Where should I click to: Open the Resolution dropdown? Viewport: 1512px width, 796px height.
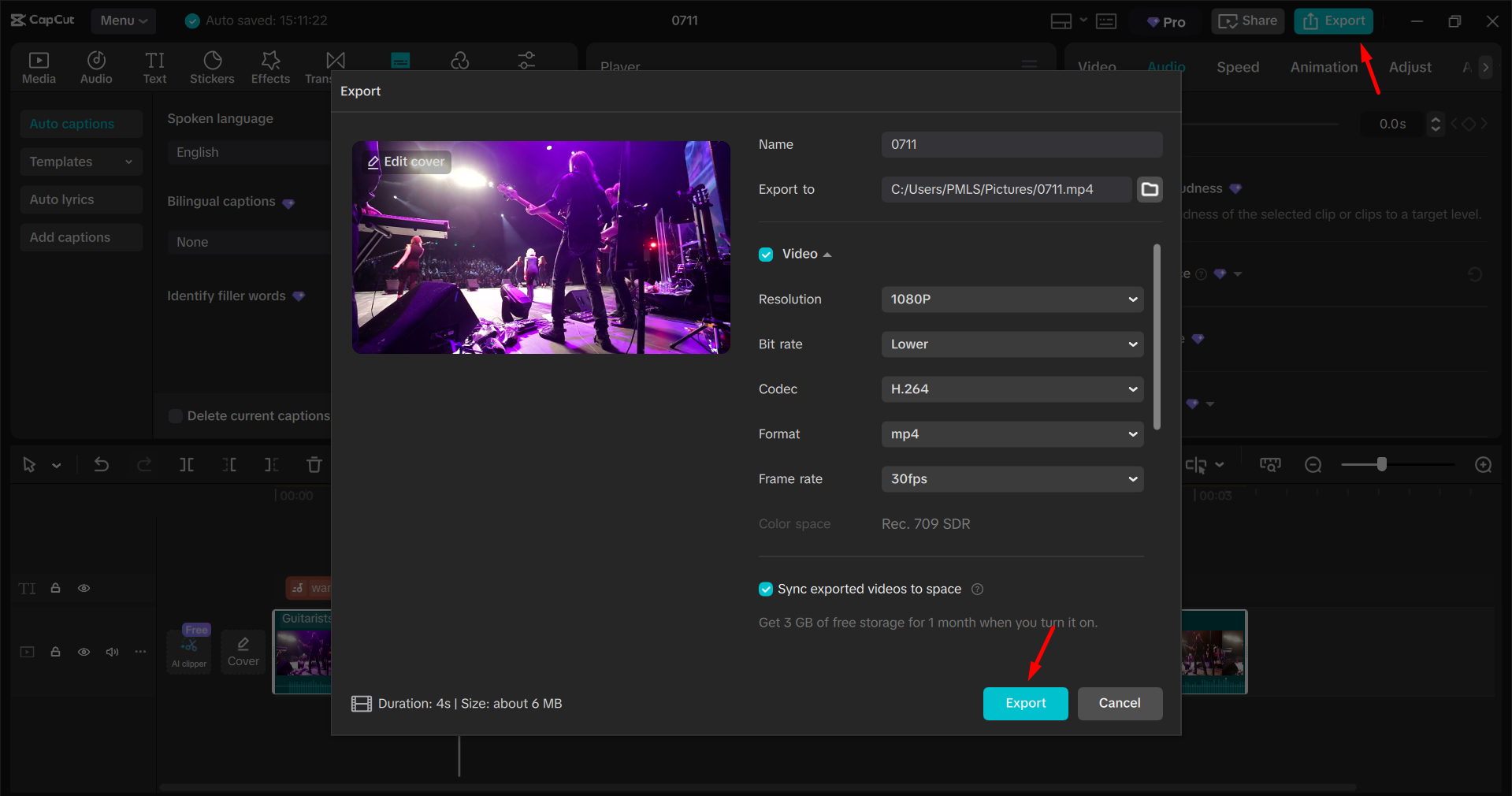1012,299
